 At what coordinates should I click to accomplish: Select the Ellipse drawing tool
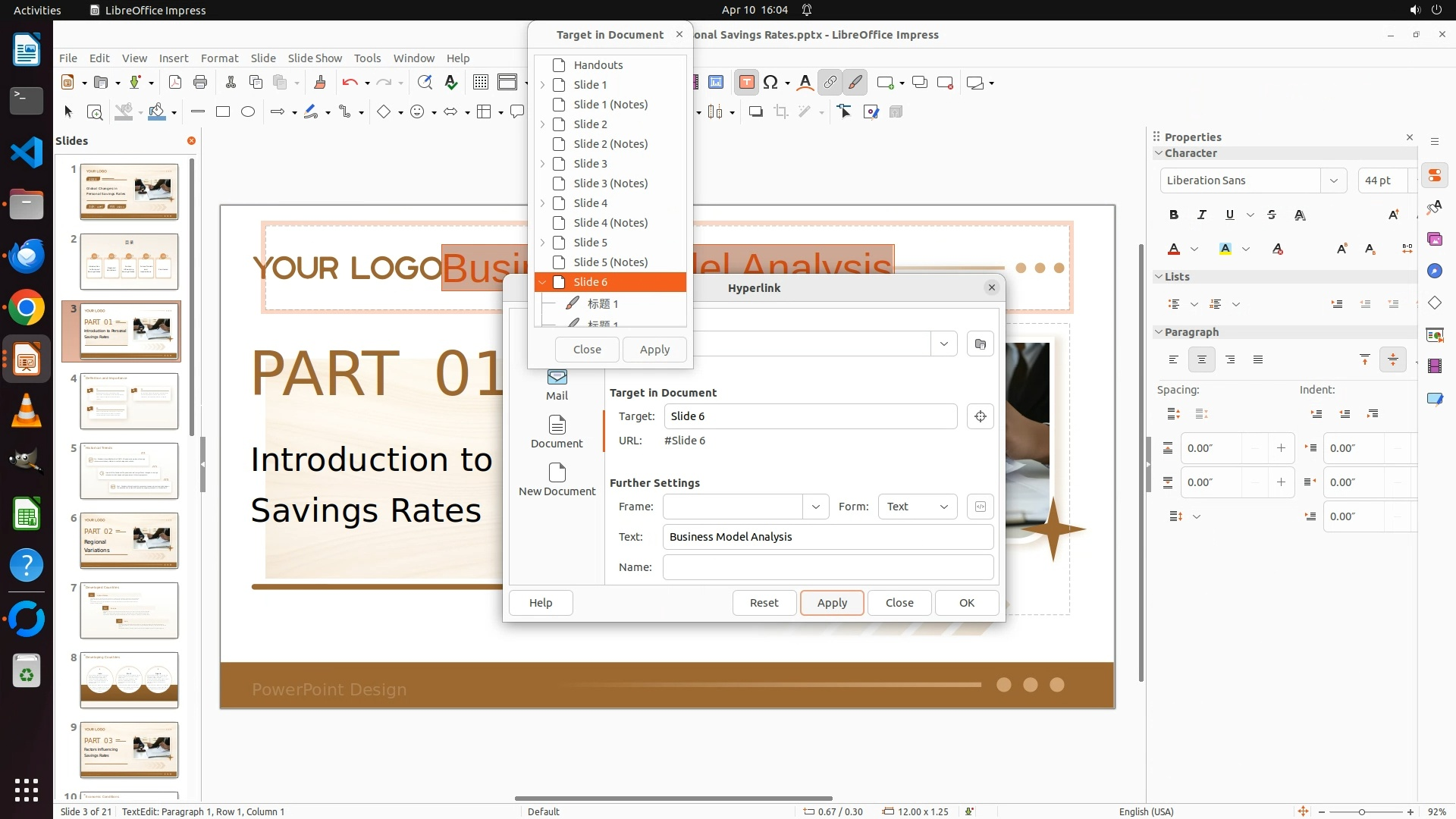click(248, 112)
